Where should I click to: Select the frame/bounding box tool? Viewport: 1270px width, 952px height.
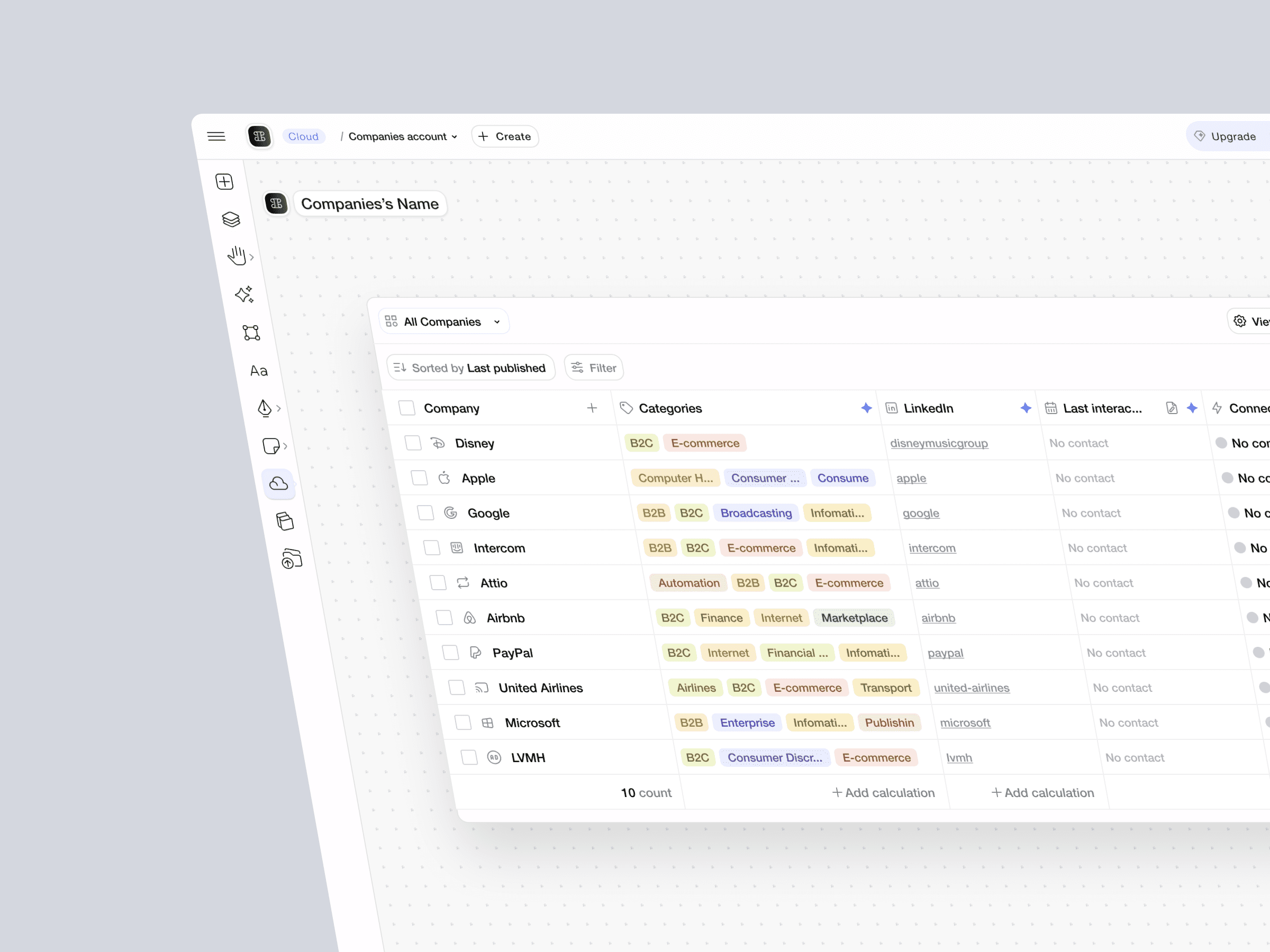[251, 332]
